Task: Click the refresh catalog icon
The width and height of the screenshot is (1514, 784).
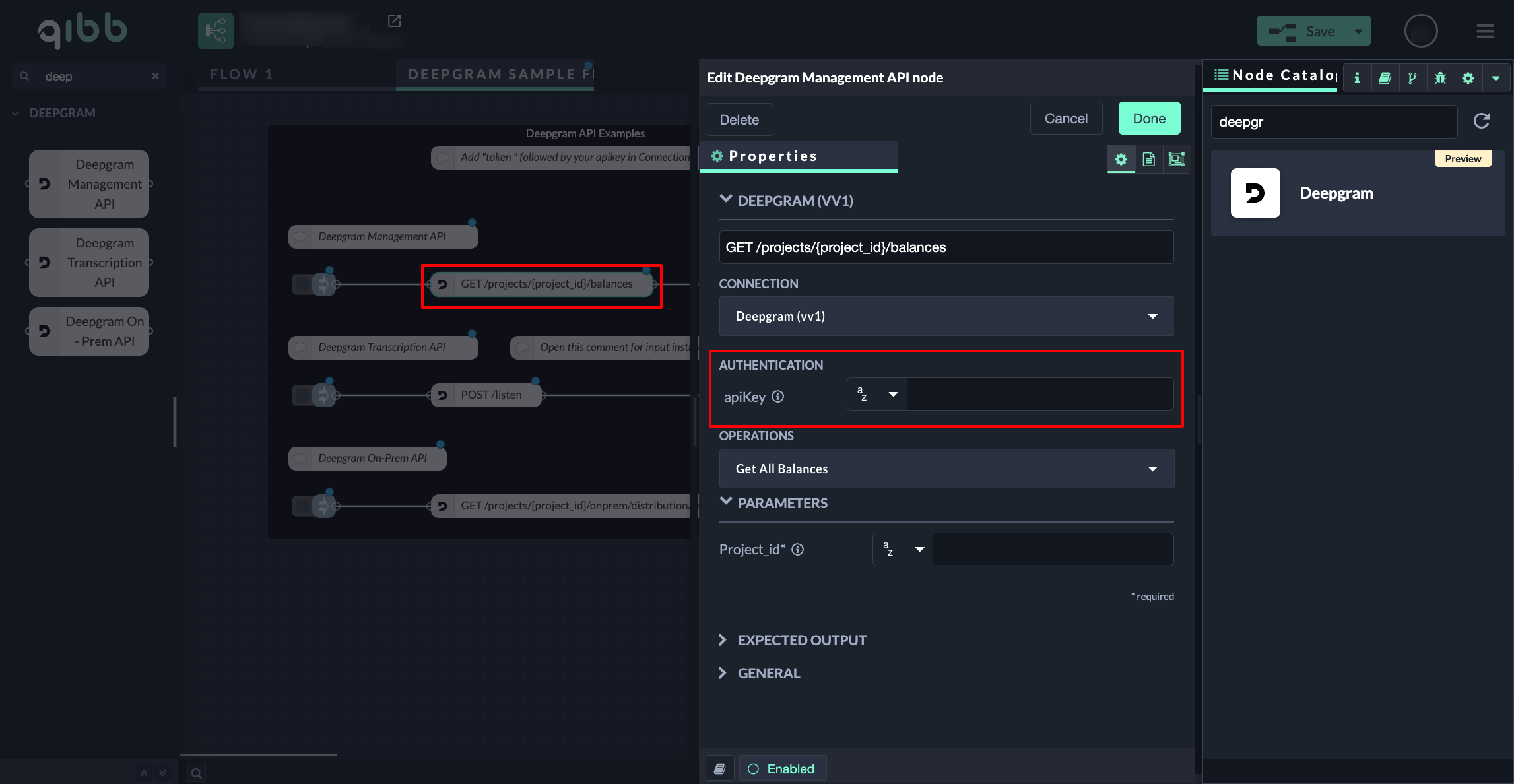Action: tap(1482, 121)
